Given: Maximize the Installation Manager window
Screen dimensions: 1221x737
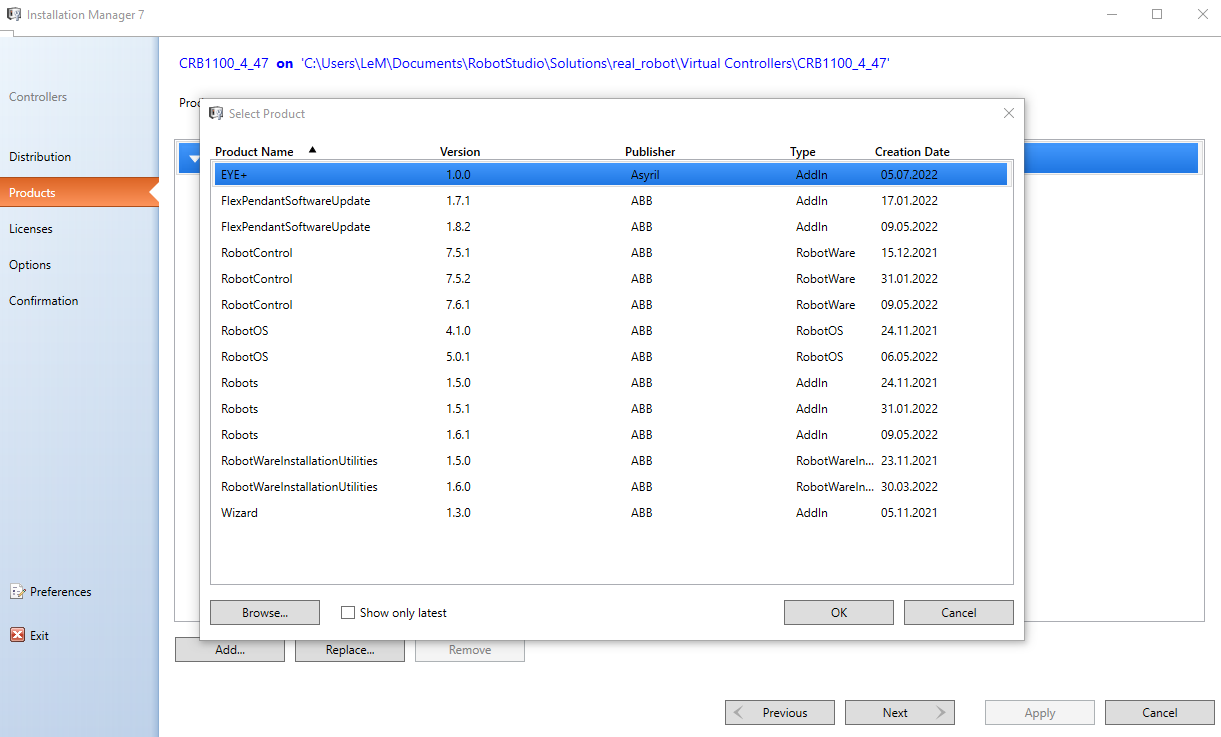Looking at the screenshot, I should (1157, 14).
